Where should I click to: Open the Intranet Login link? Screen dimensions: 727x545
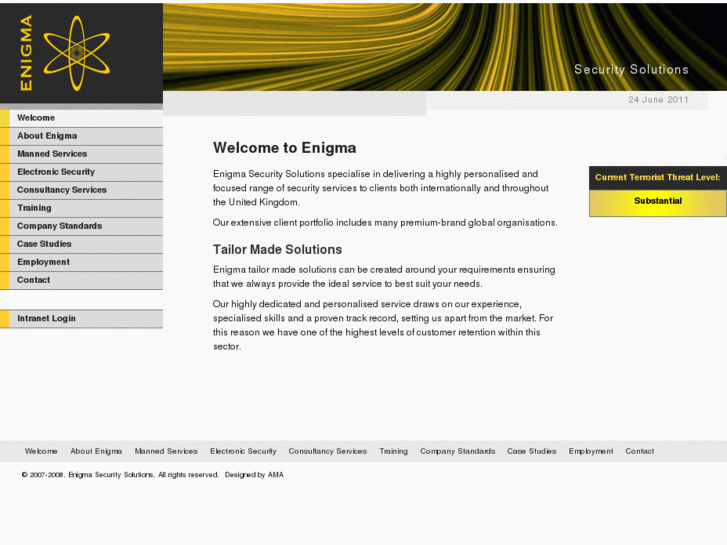click(x=82, y=319)
